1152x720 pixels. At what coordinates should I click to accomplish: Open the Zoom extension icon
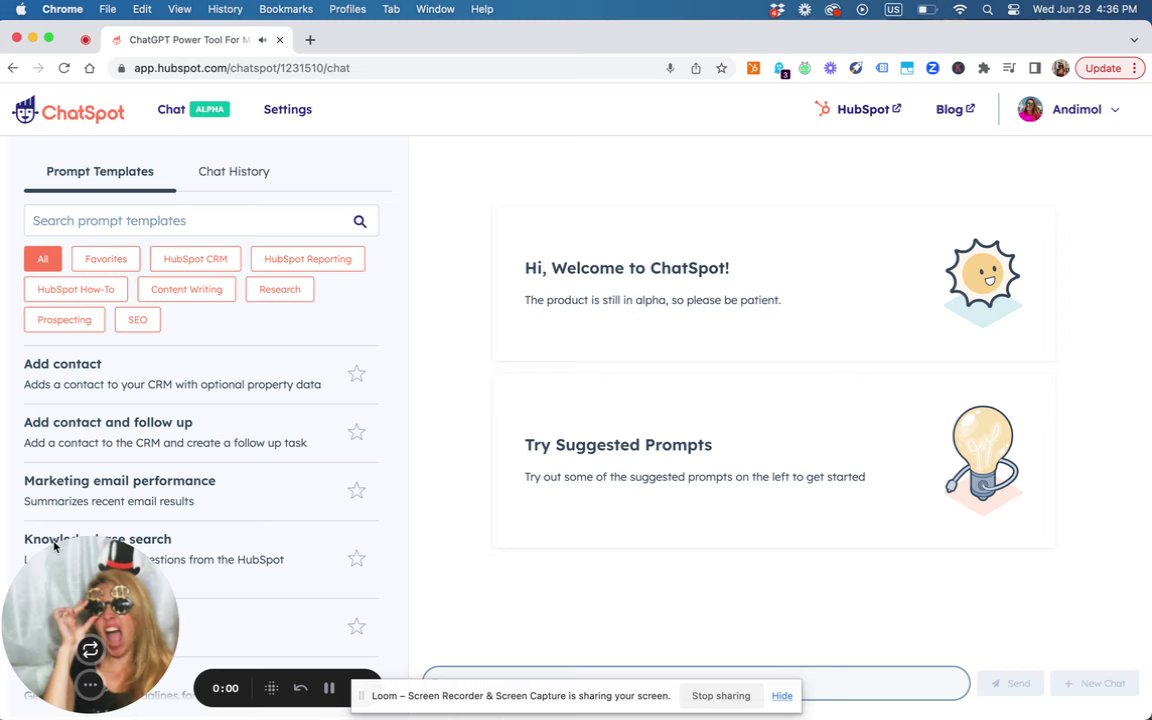tap(932, 68)
